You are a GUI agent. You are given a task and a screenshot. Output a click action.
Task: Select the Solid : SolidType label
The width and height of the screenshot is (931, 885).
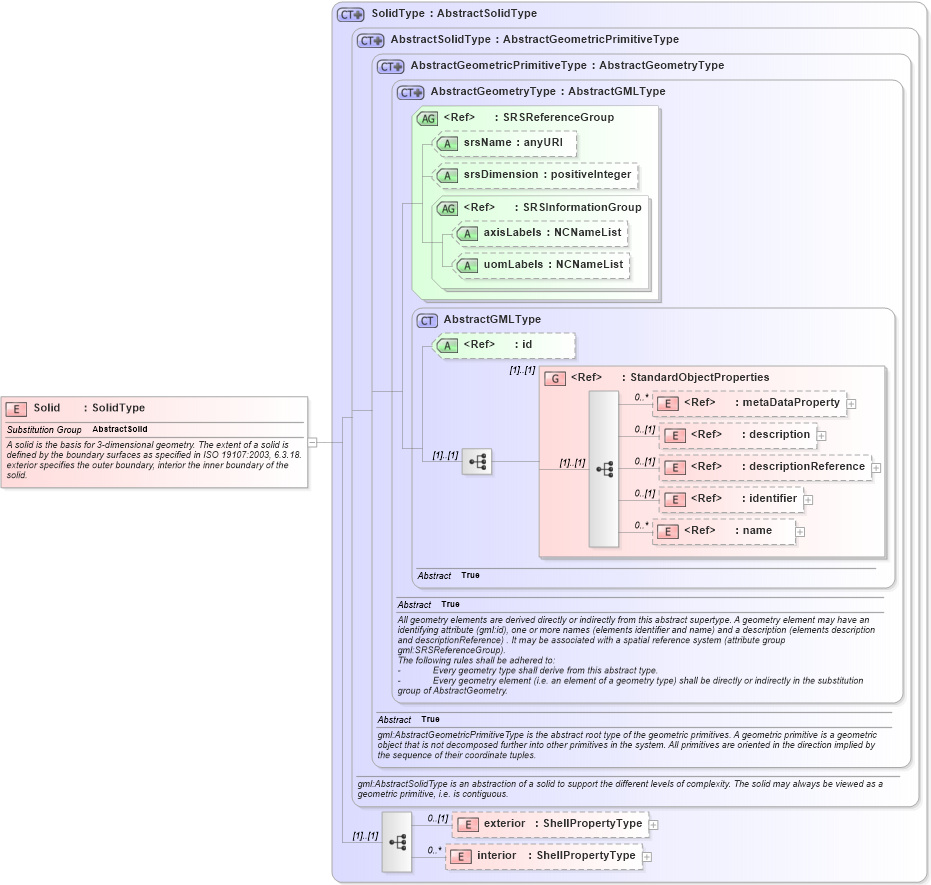pos(89,408)
